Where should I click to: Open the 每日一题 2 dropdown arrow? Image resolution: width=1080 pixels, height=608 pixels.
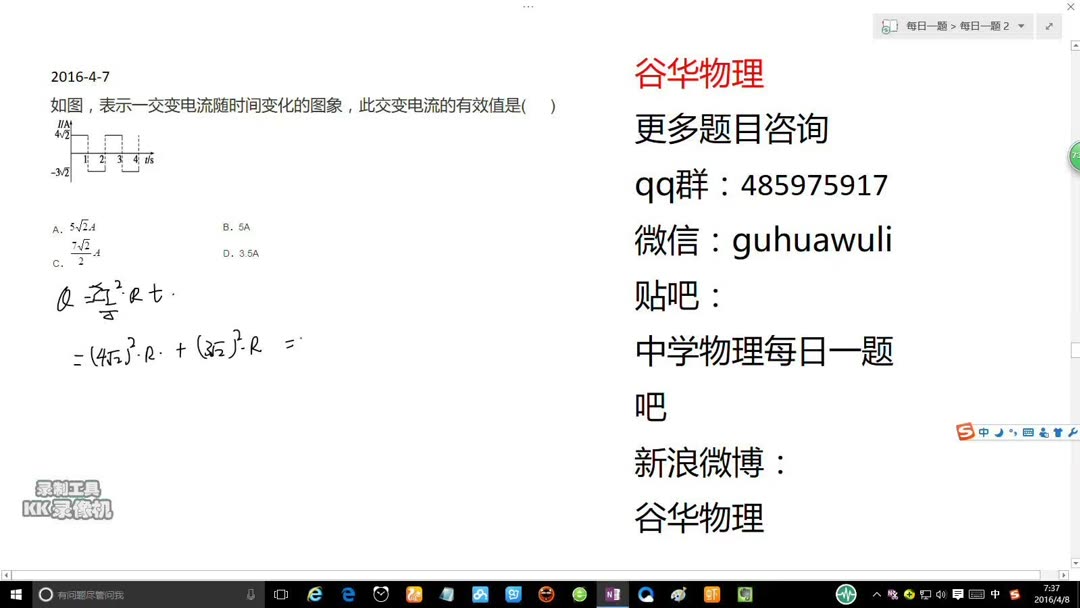(x=1021, y=26)
